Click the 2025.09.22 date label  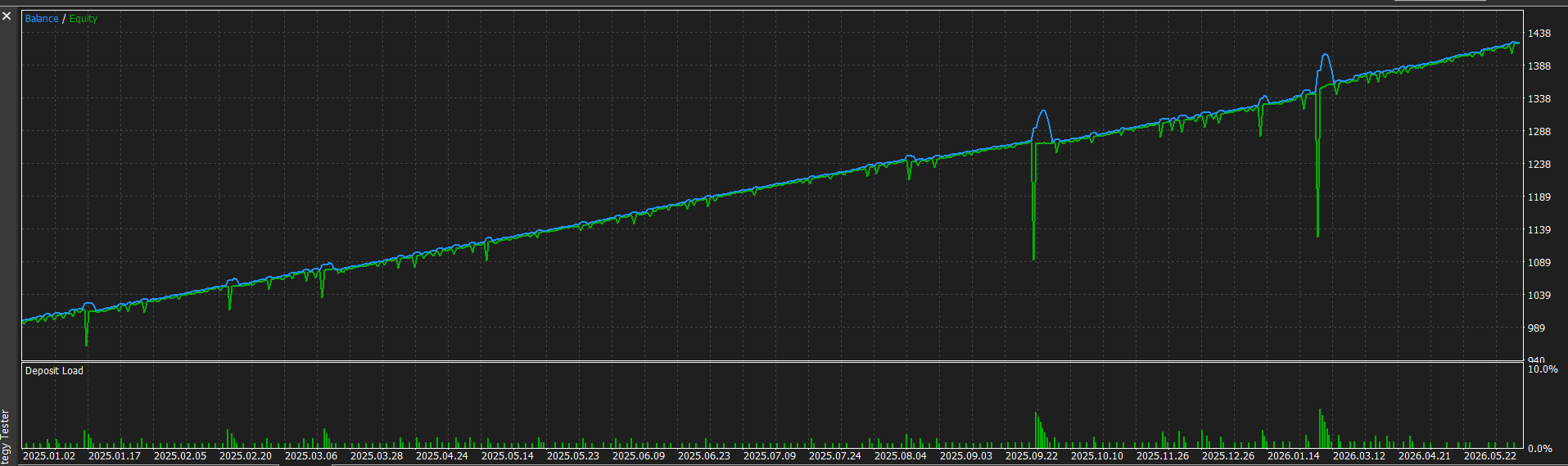[1032, 456]
